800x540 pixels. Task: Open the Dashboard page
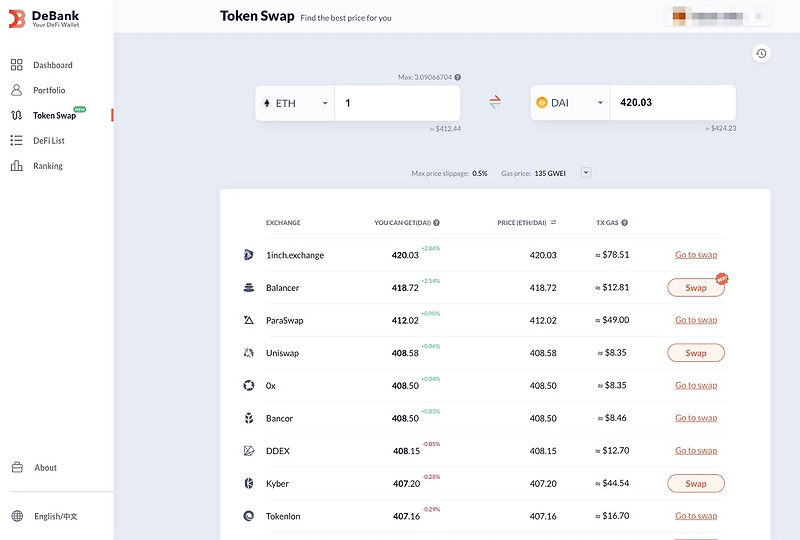pyautogui.click(x=53, y=65)
